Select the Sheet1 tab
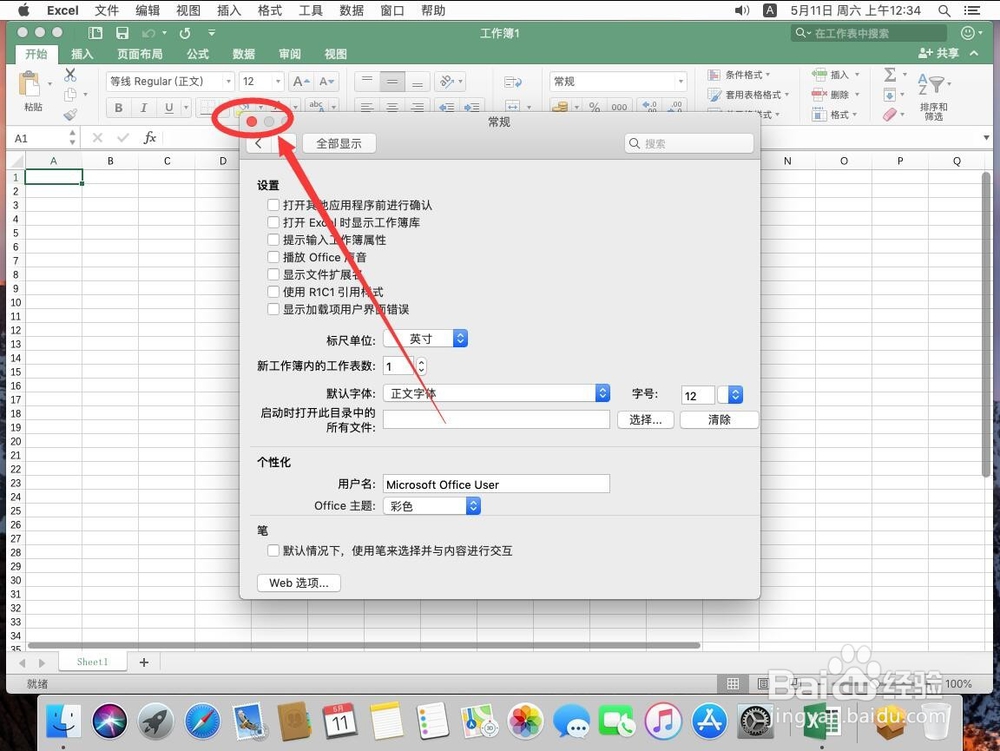 (92, 662)
